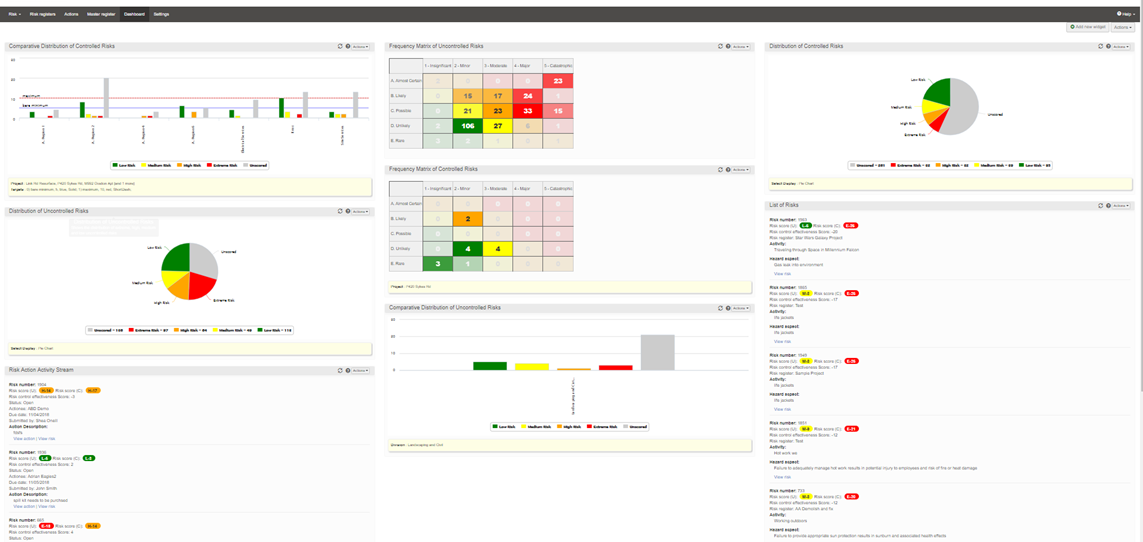Open the Master register tab
Screen dimensions: 1143x542
click(x=101, y=14)
